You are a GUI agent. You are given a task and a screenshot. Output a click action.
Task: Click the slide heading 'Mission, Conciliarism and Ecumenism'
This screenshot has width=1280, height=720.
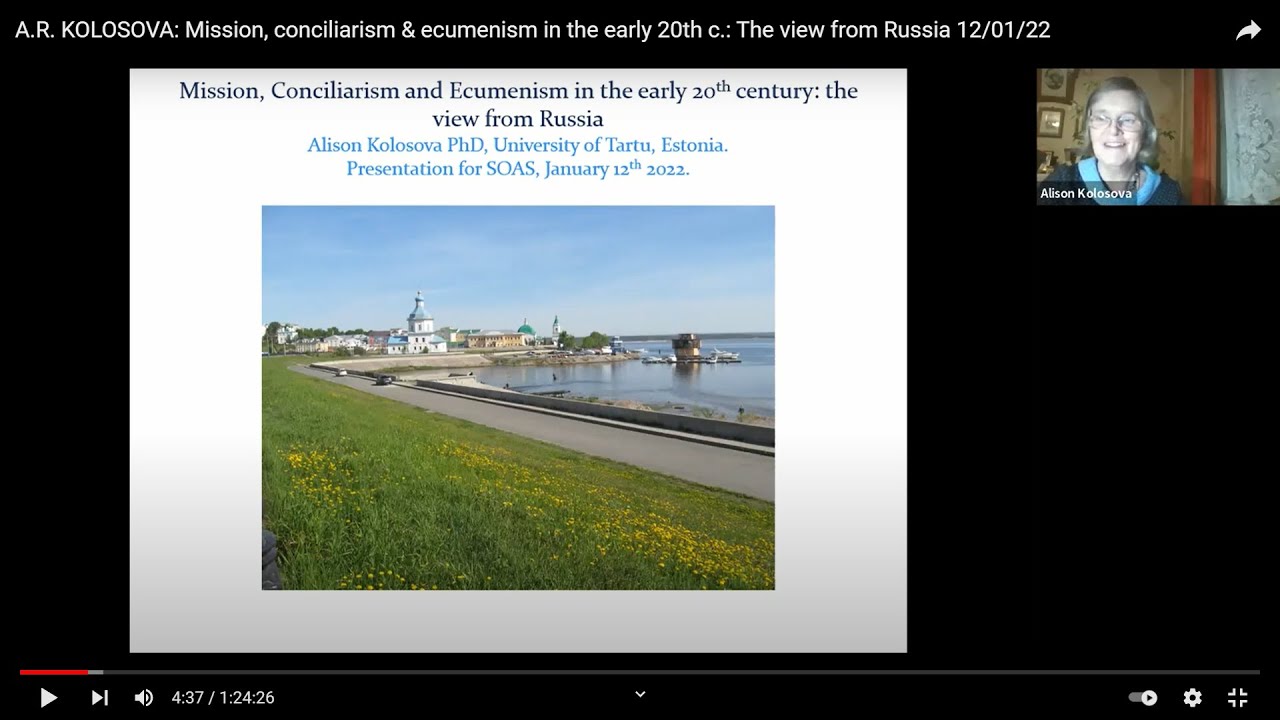518,104
